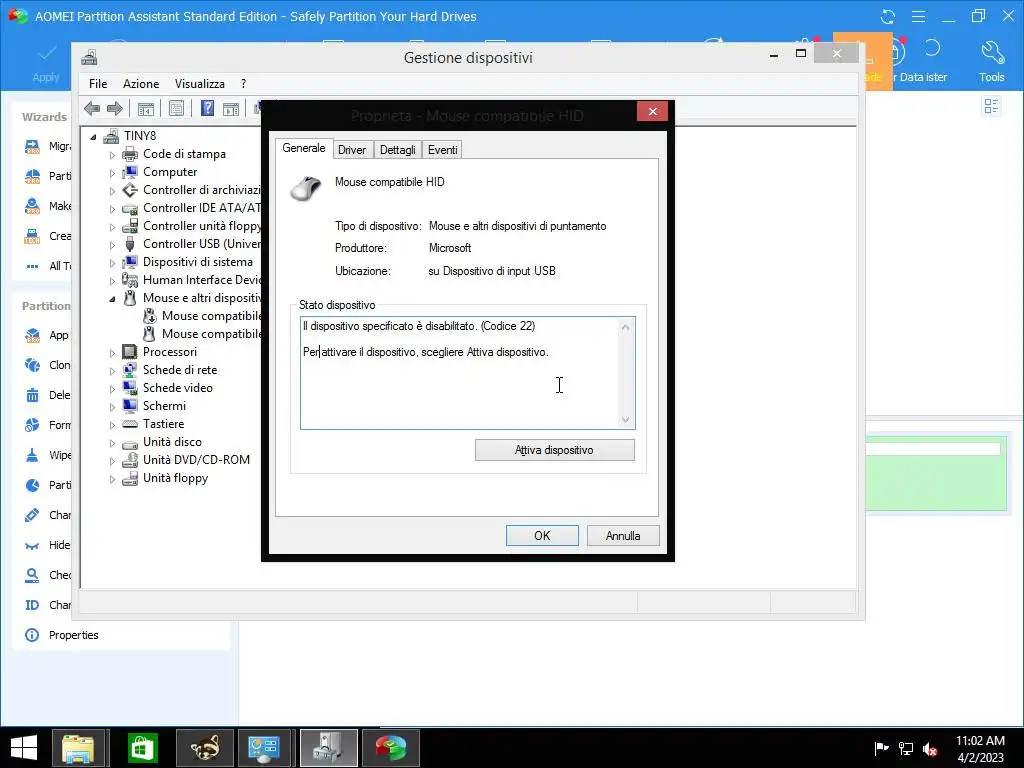This screenshot has width=1024, height=768.
Task: Click the Controller unità floppy tree row
Action: point(193,226)
